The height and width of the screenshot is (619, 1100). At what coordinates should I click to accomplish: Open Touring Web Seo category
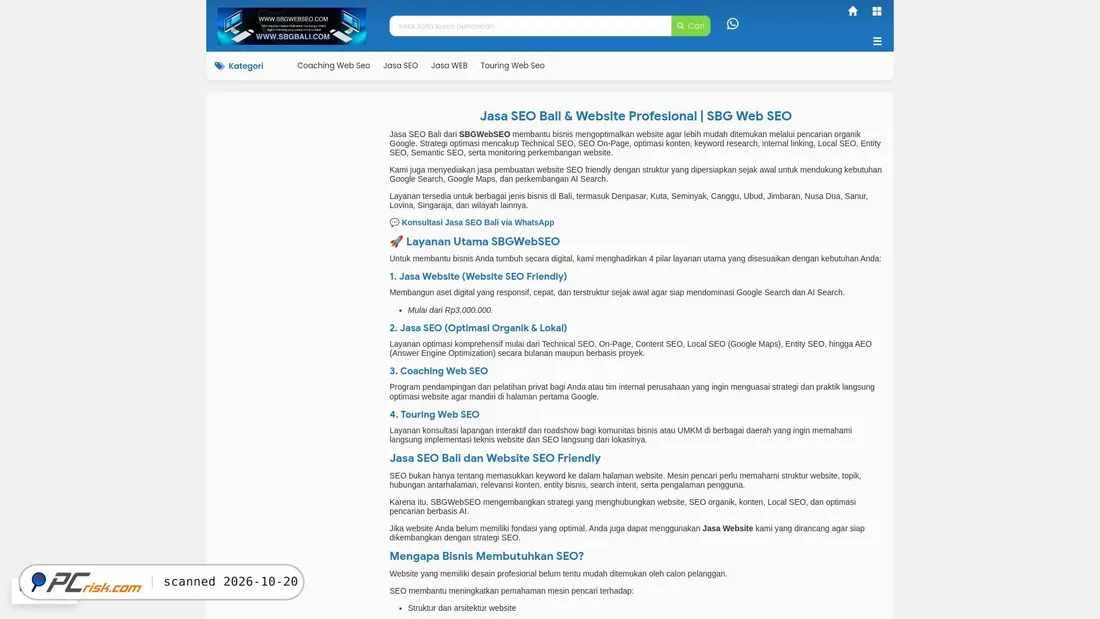pyautogui.click(x=512, y=65)
